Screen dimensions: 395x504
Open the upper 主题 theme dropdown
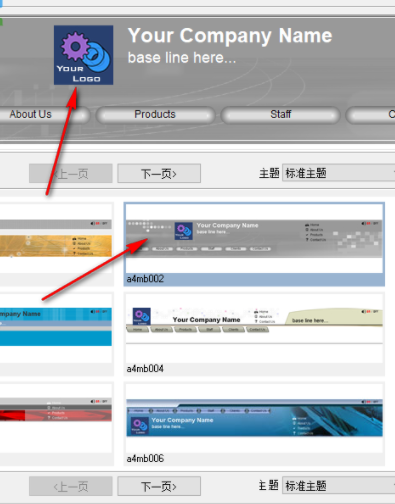click(338, 173)
